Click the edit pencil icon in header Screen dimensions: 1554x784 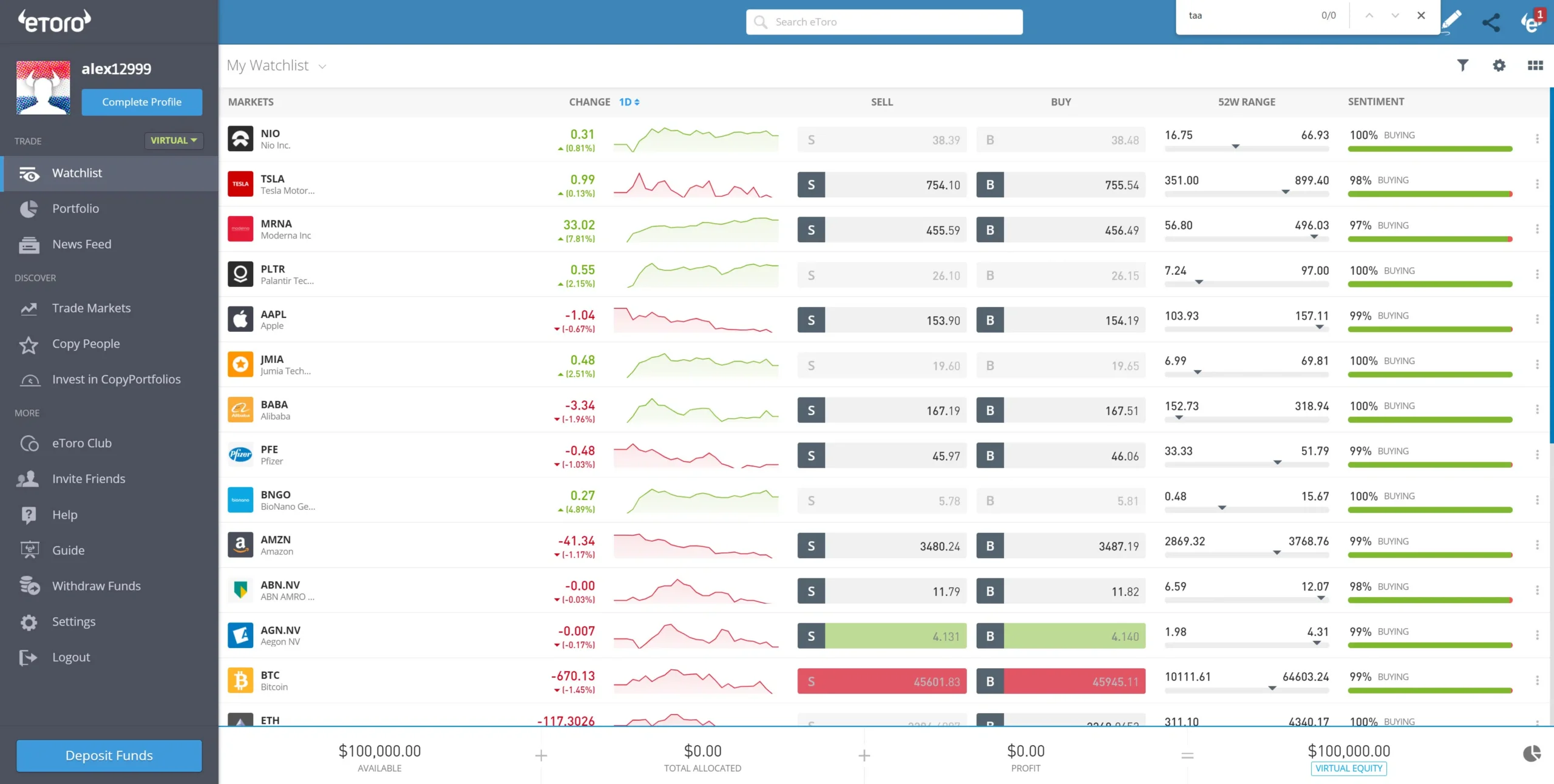(x=1452, y=21)
